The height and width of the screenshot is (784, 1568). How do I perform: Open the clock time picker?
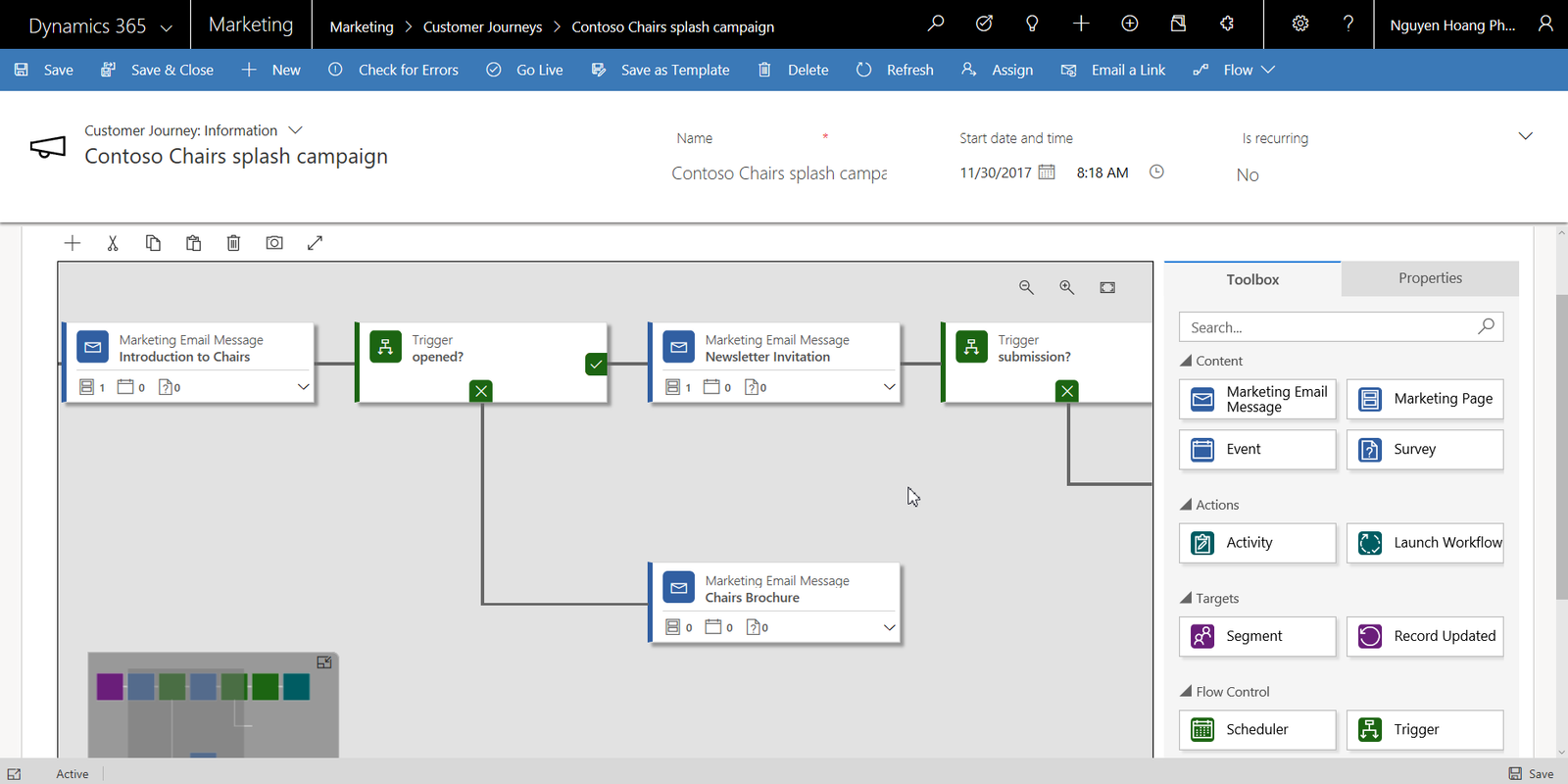pos(1156,171)
